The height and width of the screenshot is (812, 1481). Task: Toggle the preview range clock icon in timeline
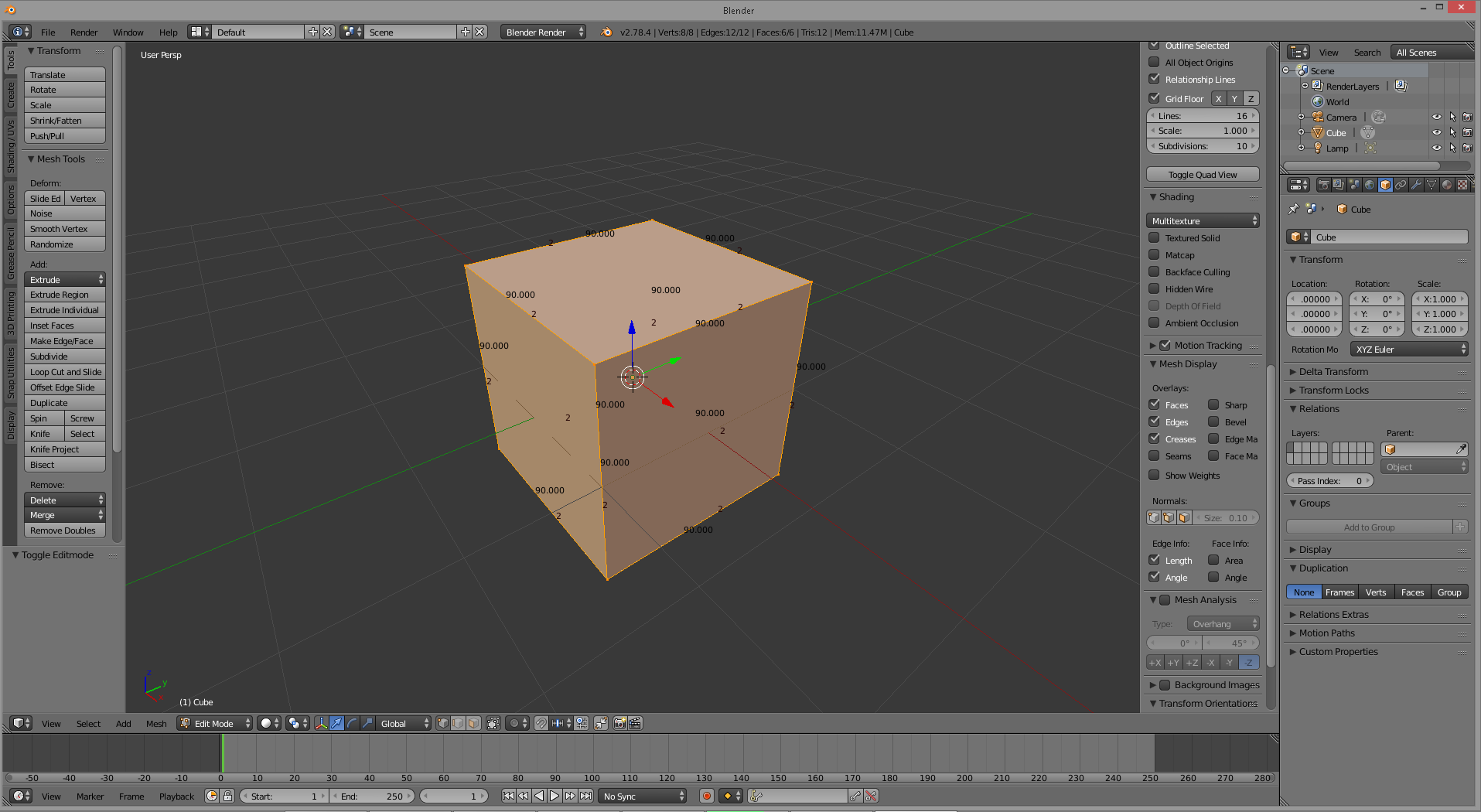[x=212, y=796]
